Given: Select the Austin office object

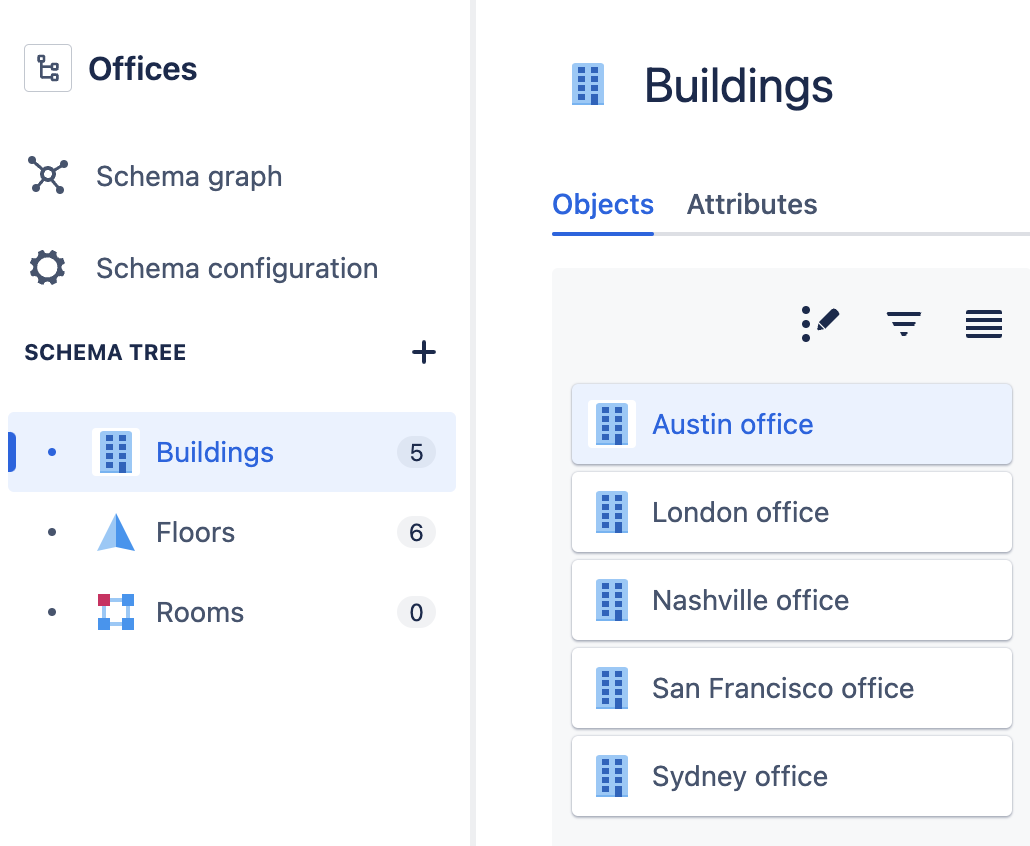Looking at the screenshot, I should (792, 424).
